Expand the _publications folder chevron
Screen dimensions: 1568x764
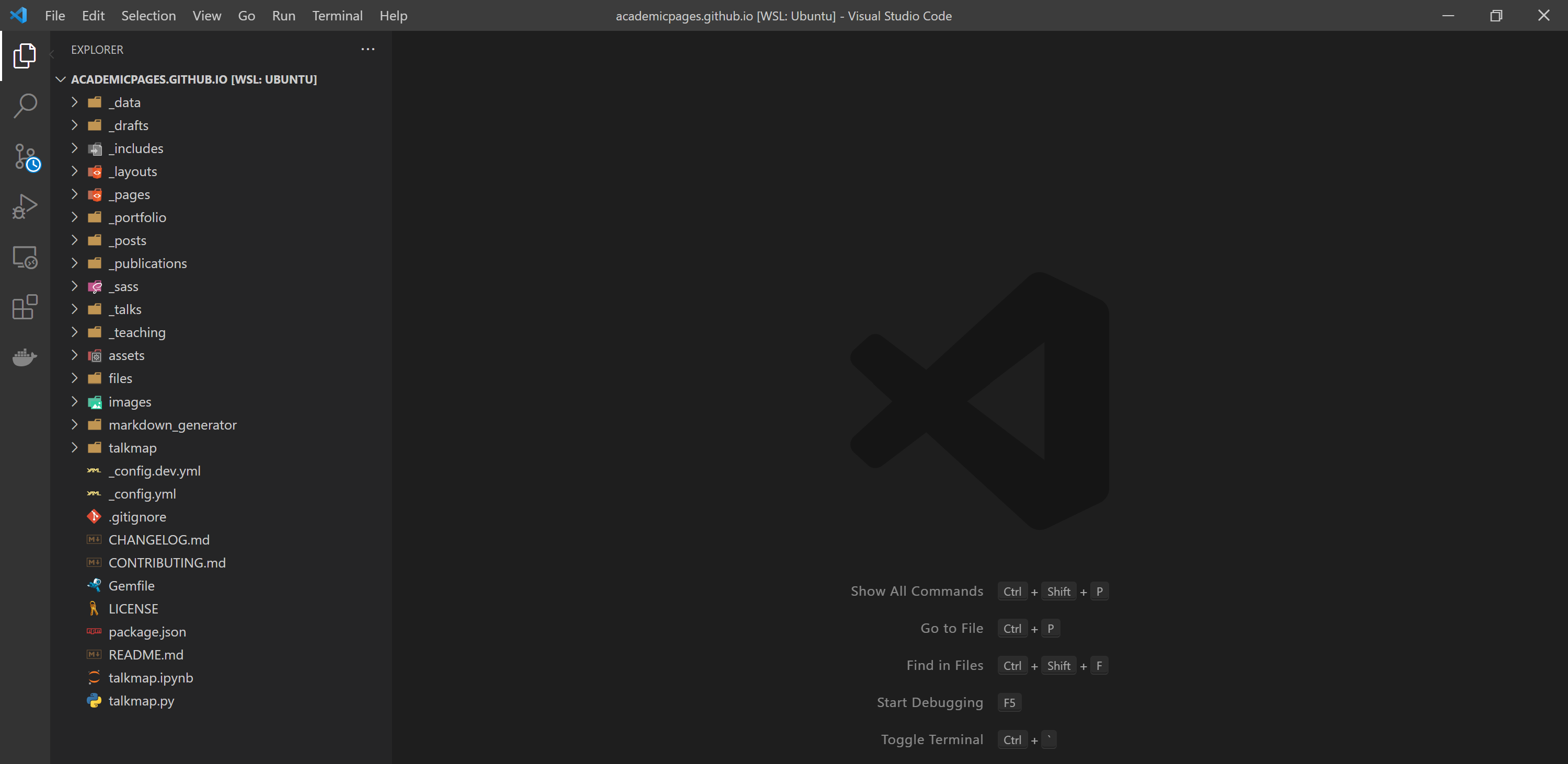tap(74, 263)
